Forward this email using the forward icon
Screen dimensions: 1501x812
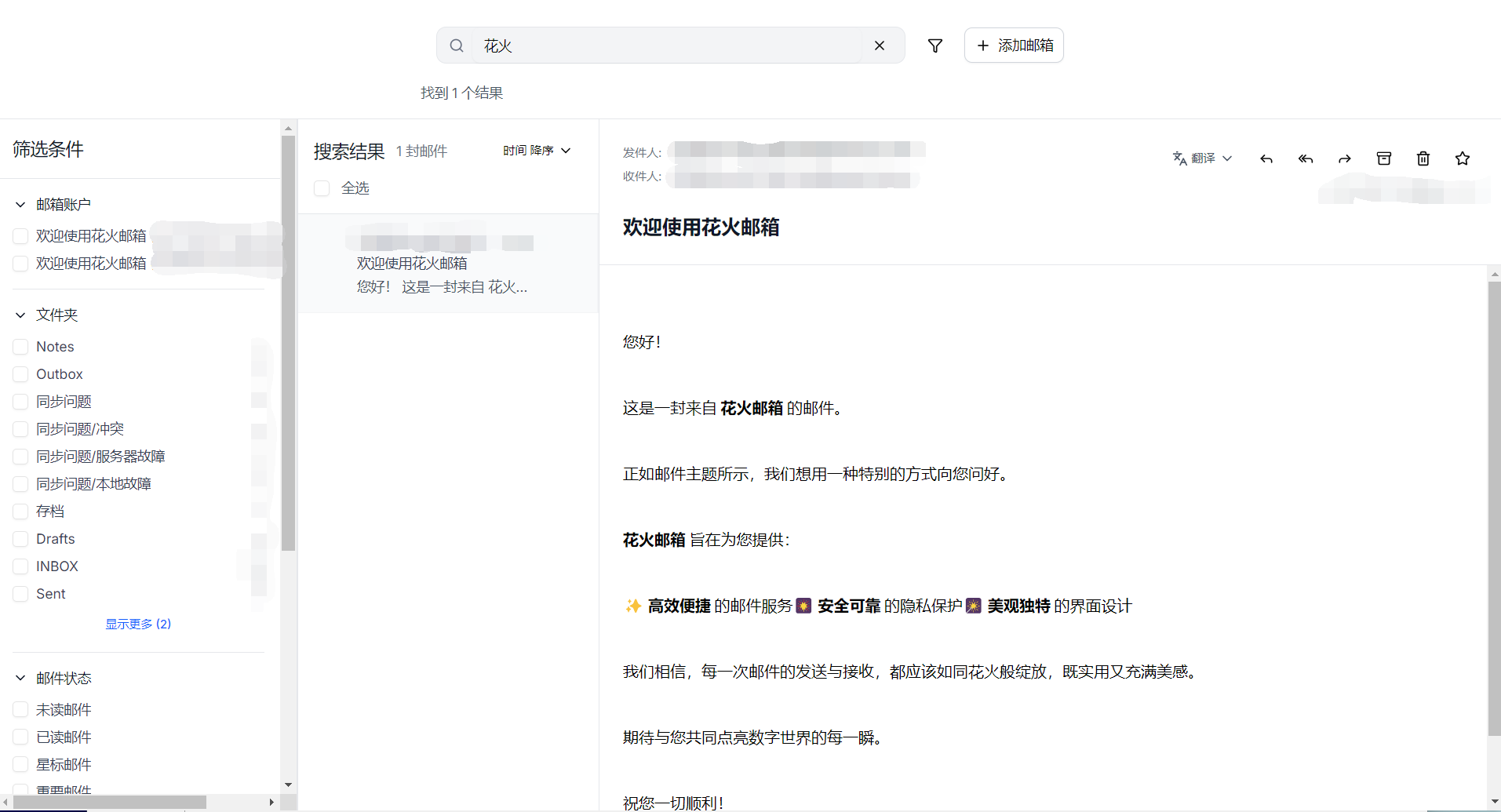1344,158
